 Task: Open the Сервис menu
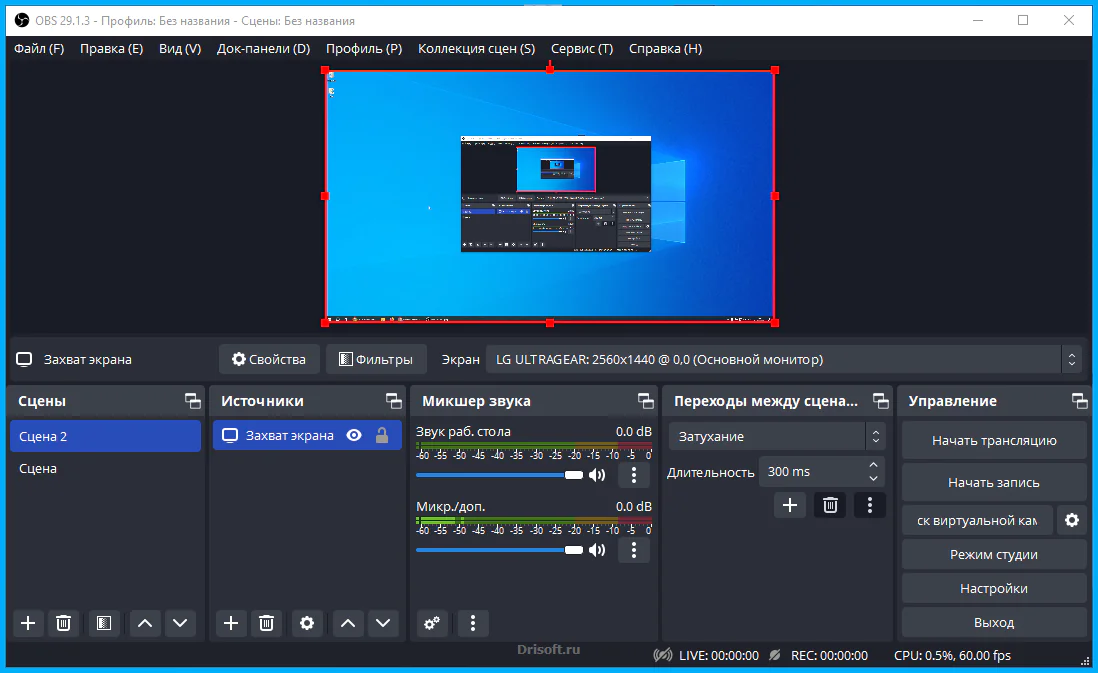tap(581, 48)
